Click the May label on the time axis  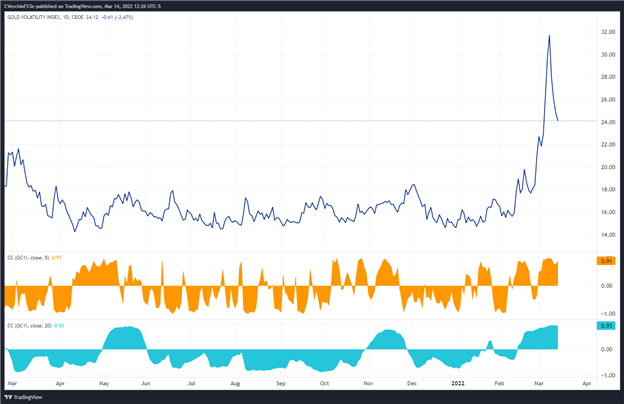click(103, 383)
